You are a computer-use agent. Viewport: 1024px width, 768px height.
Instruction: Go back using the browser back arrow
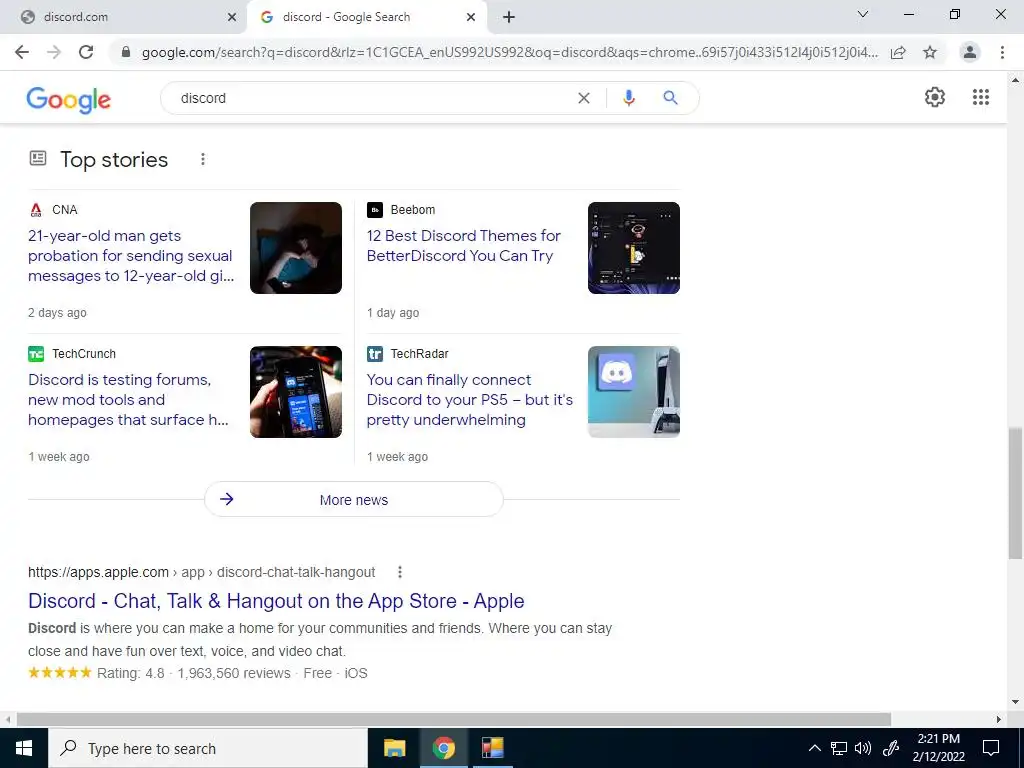coord(22,52)
